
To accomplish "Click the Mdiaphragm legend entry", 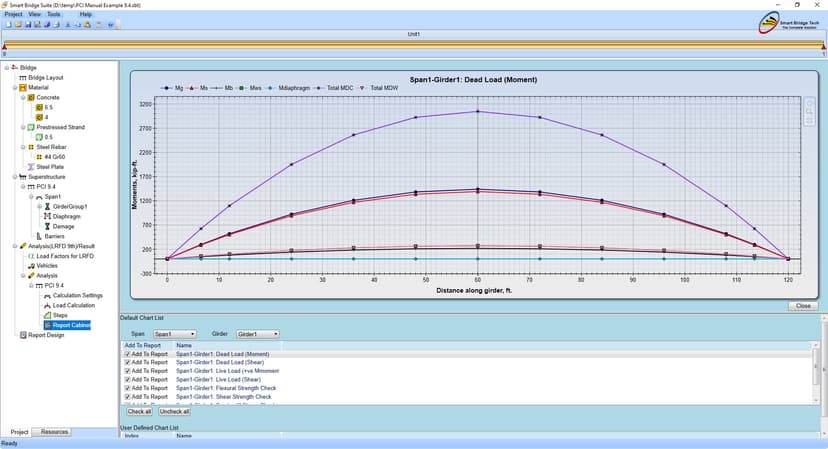I will tap(288, 88).
